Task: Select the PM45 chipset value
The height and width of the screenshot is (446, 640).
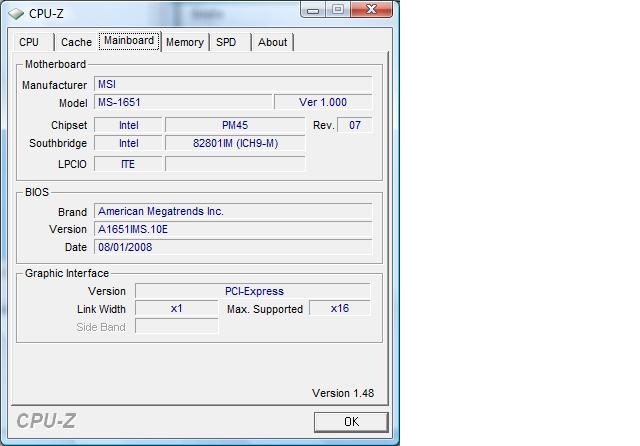Action: click(x=235, y=125)
